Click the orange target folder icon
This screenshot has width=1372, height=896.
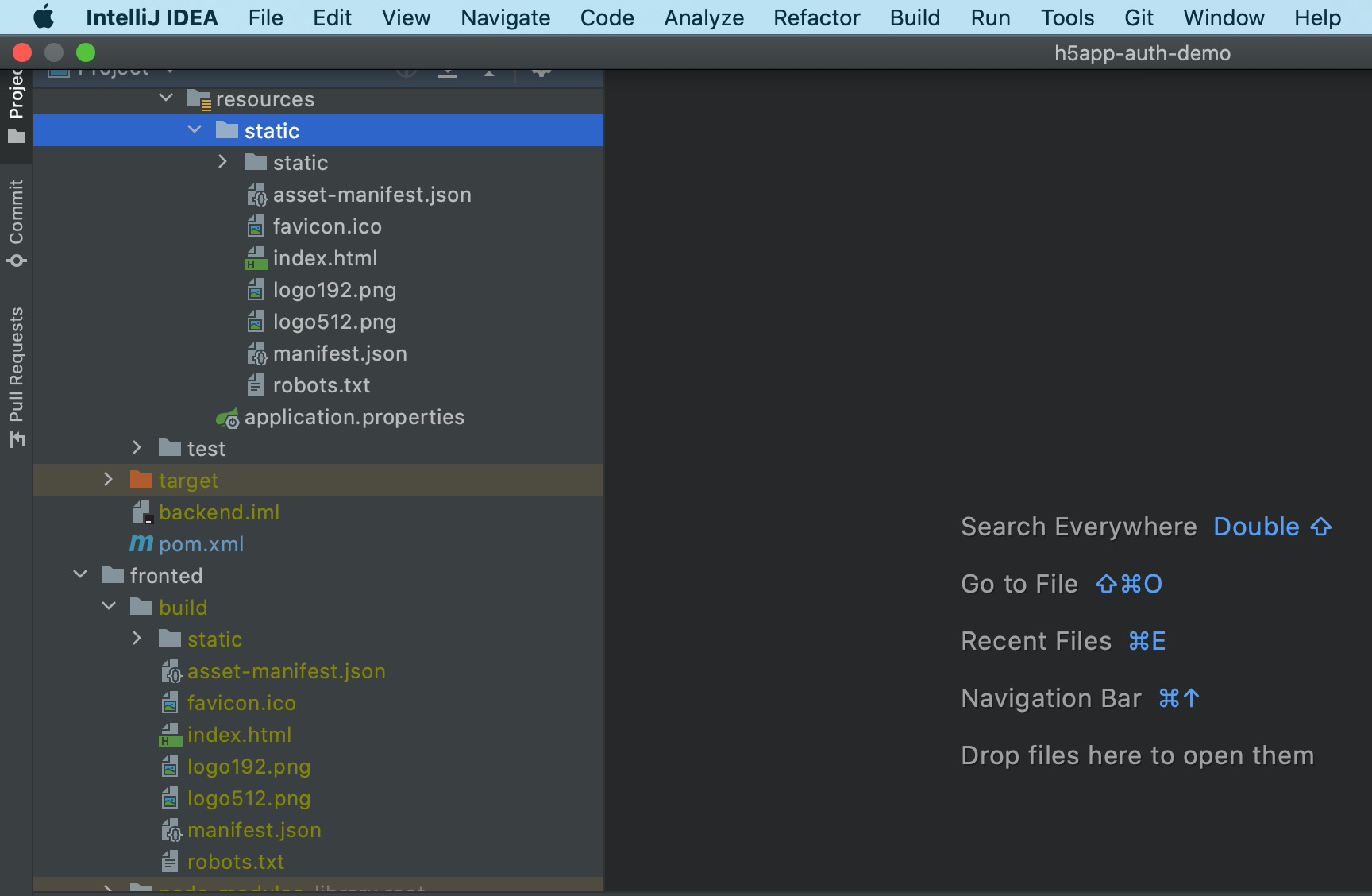coord(141,480)
